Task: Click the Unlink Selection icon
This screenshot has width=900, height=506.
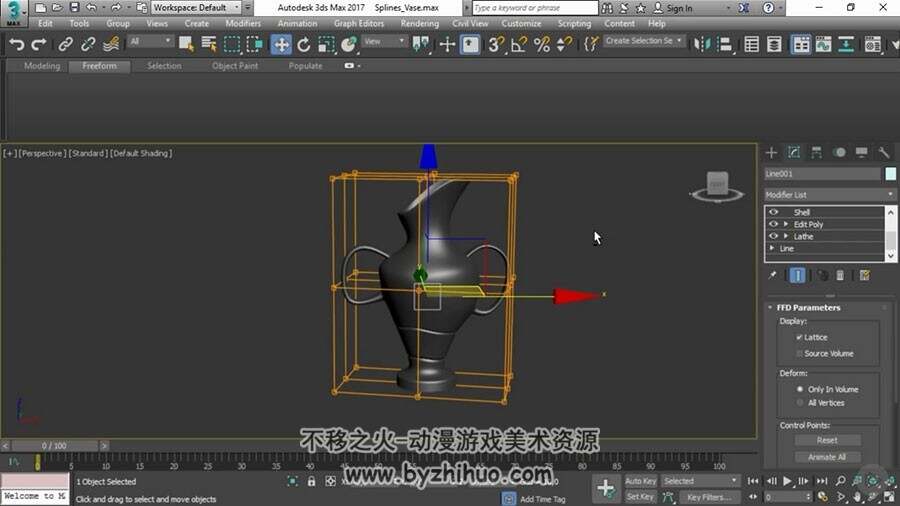Action: (x=88, y=45)
